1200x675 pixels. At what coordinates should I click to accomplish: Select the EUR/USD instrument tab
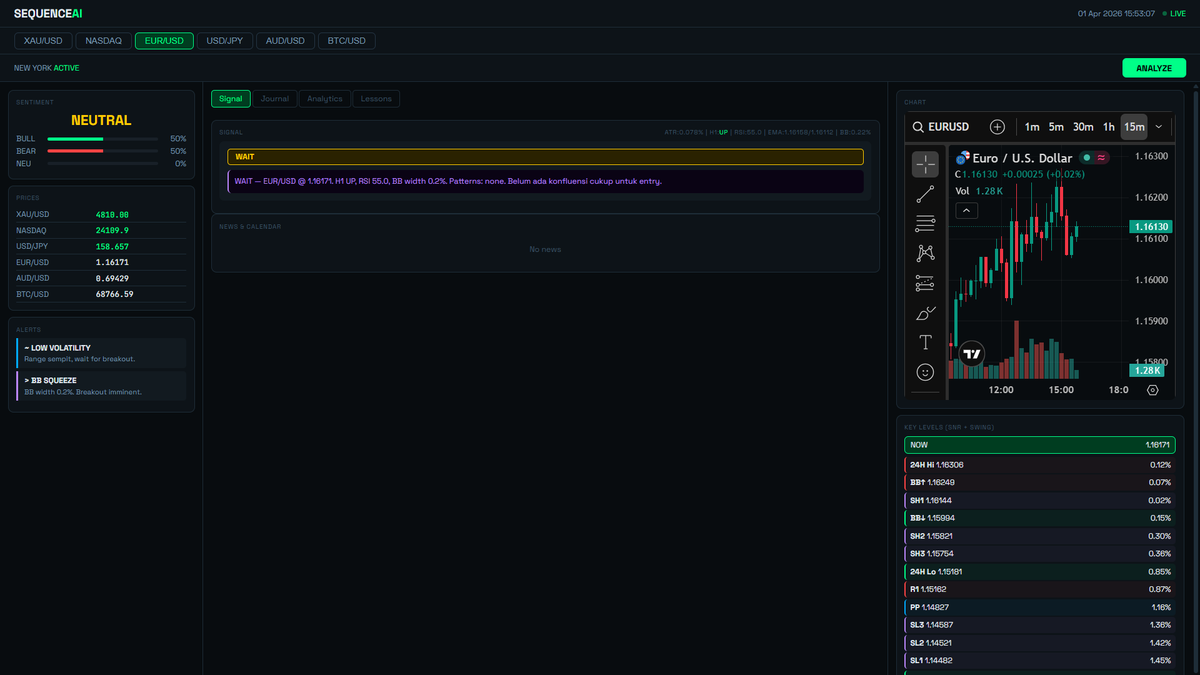pyautogui.click(x=164, y=41)
